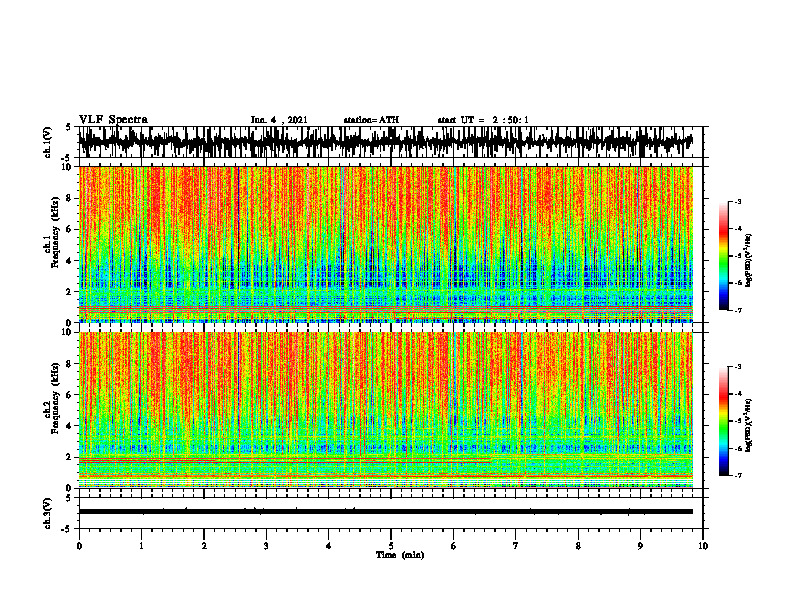
Task: Click the lower colorbar next to ch.2 spectrogram
Action: pos(723,421)
